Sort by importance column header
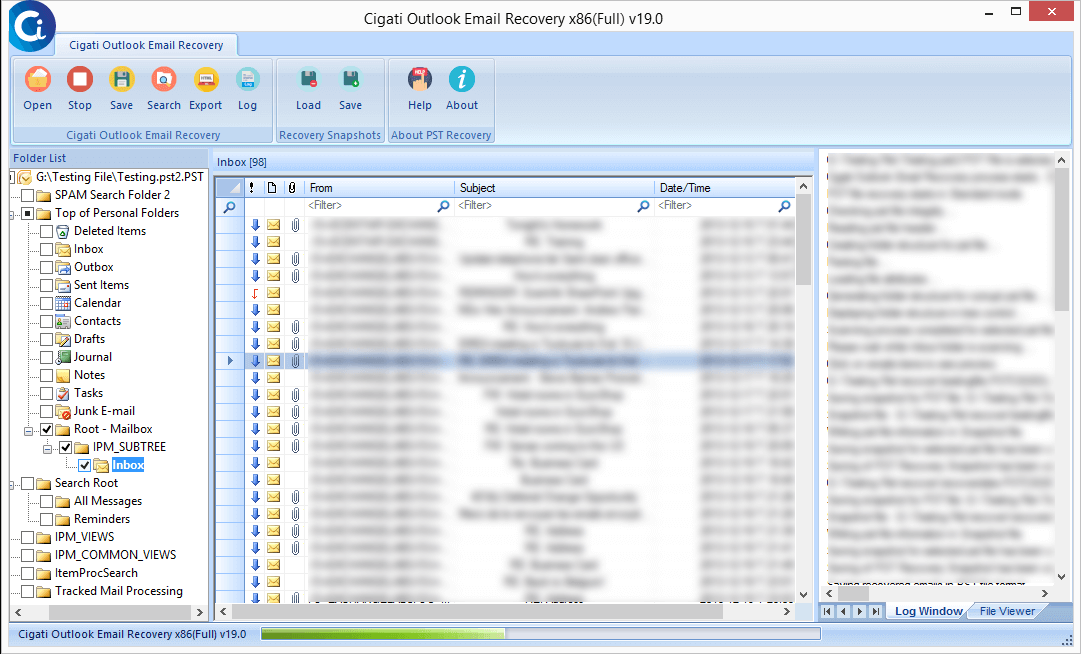1081x654 pixels. pyautogui.click(x=252, y=187)
